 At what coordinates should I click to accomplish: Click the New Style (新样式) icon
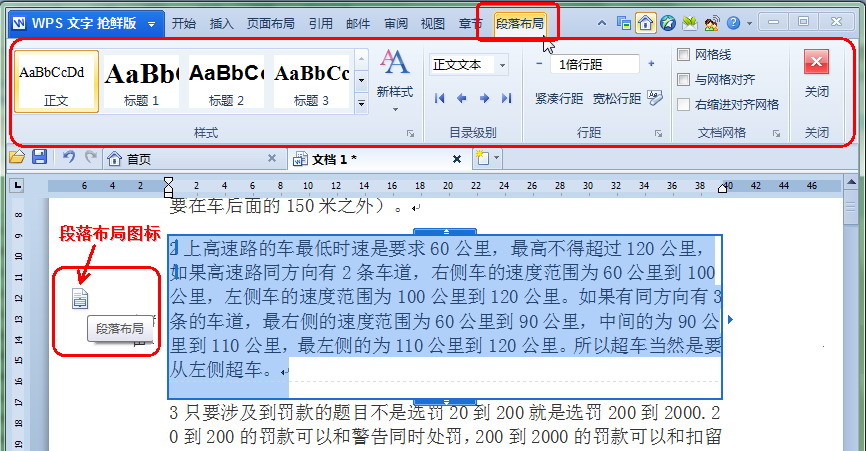tap(395, 71)
